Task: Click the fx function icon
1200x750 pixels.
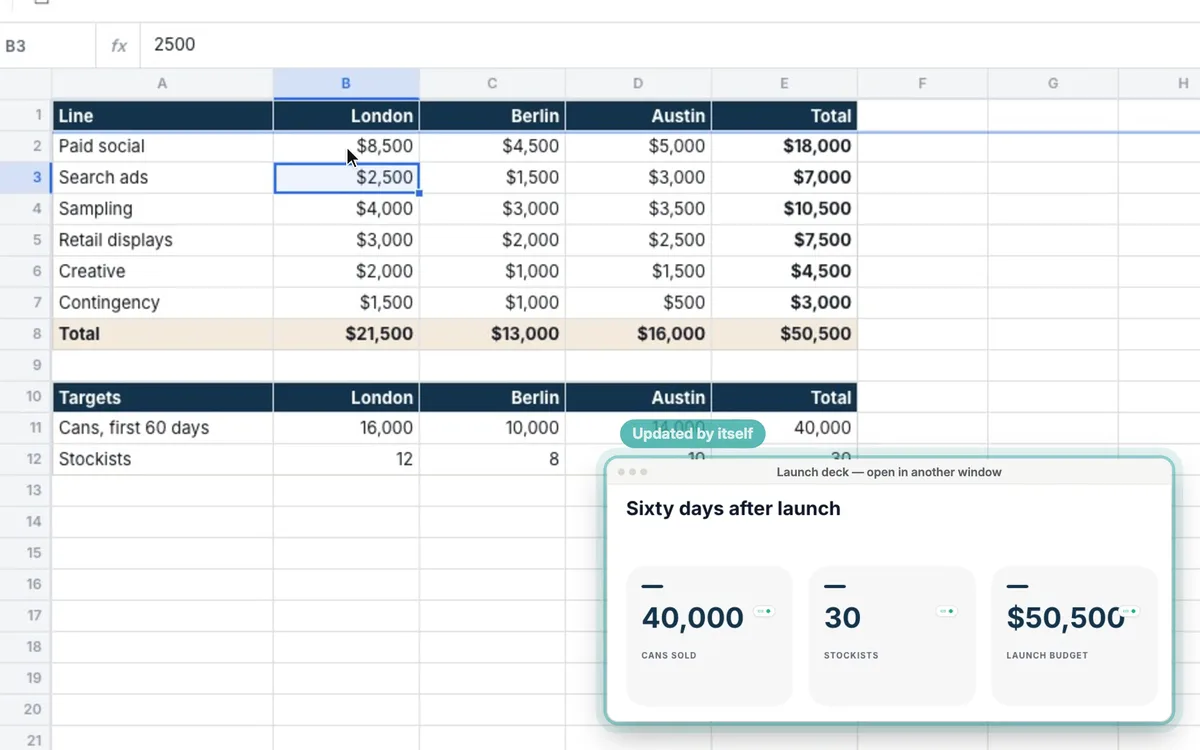Action: pyautogui.click(x=119, y=45)
